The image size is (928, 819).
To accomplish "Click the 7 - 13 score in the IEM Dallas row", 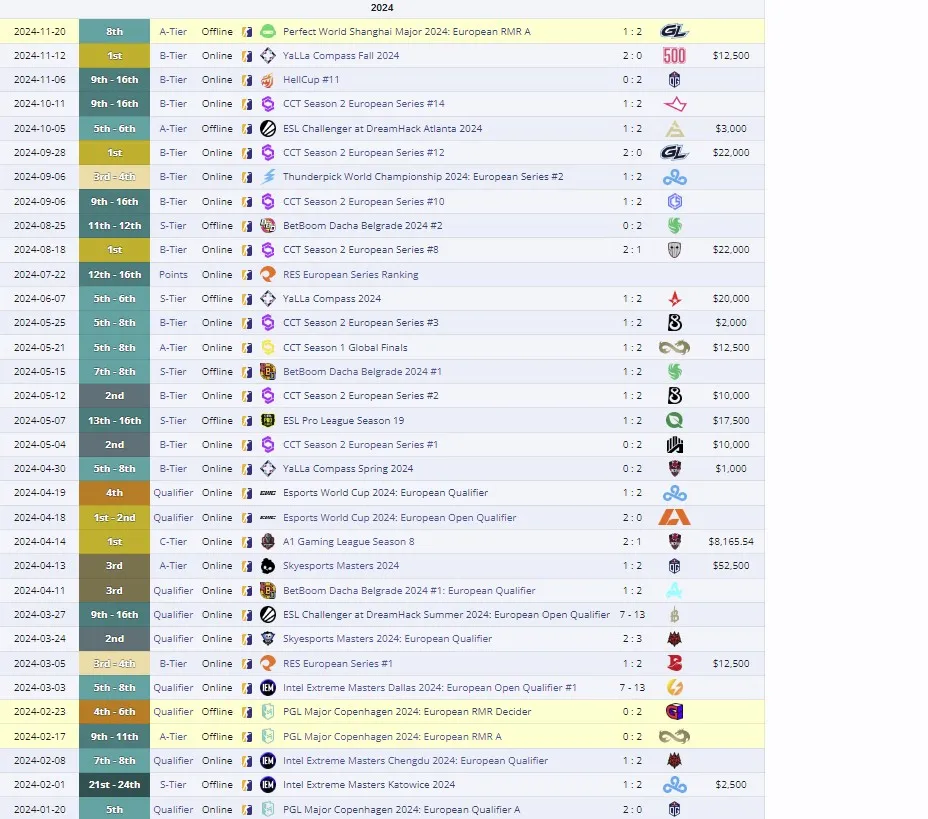I will [632, 688].
